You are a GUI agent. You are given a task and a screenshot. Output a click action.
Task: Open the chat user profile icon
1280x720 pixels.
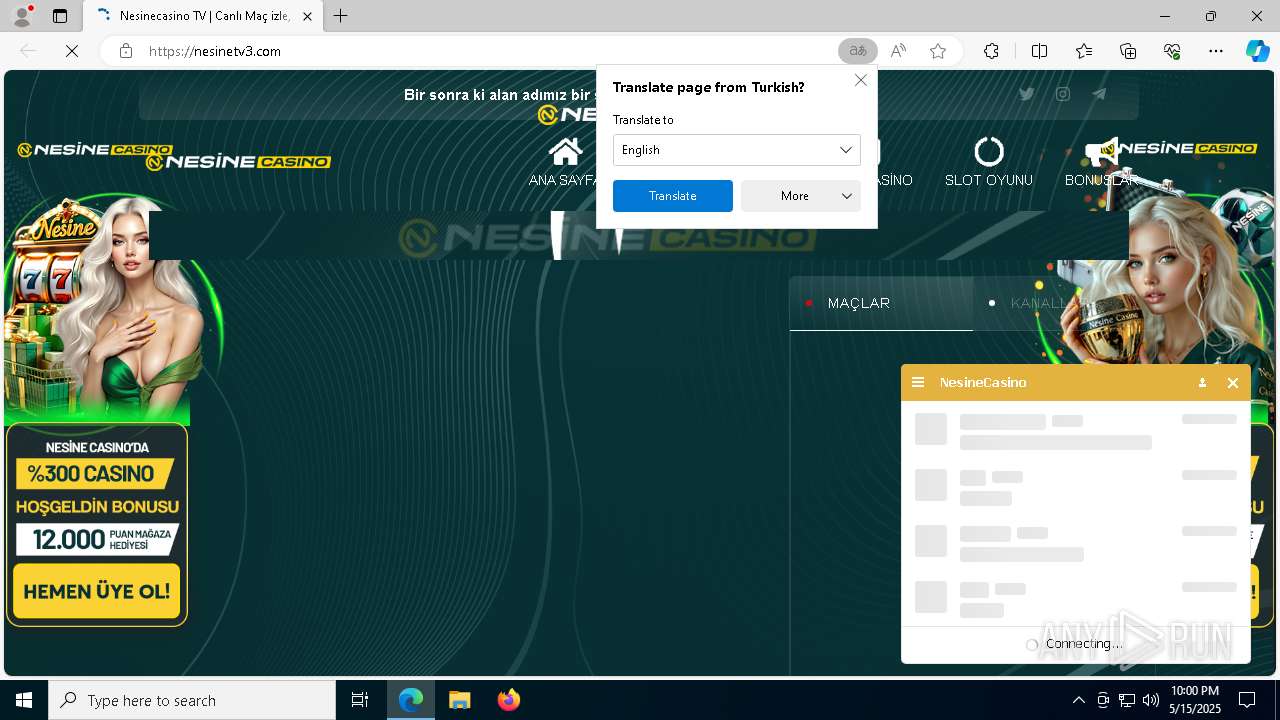[1202, 383]
